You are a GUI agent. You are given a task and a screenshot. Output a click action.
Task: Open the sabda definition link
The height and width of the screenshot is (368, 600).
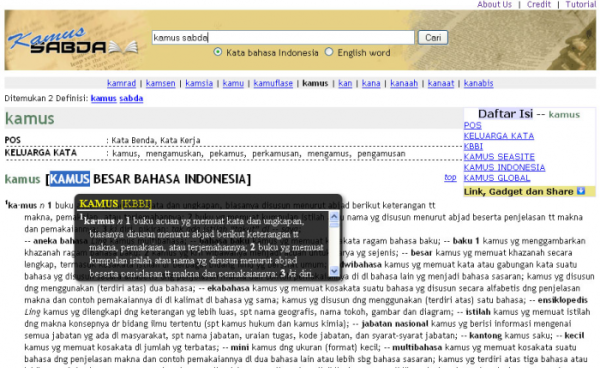(131, 98)
